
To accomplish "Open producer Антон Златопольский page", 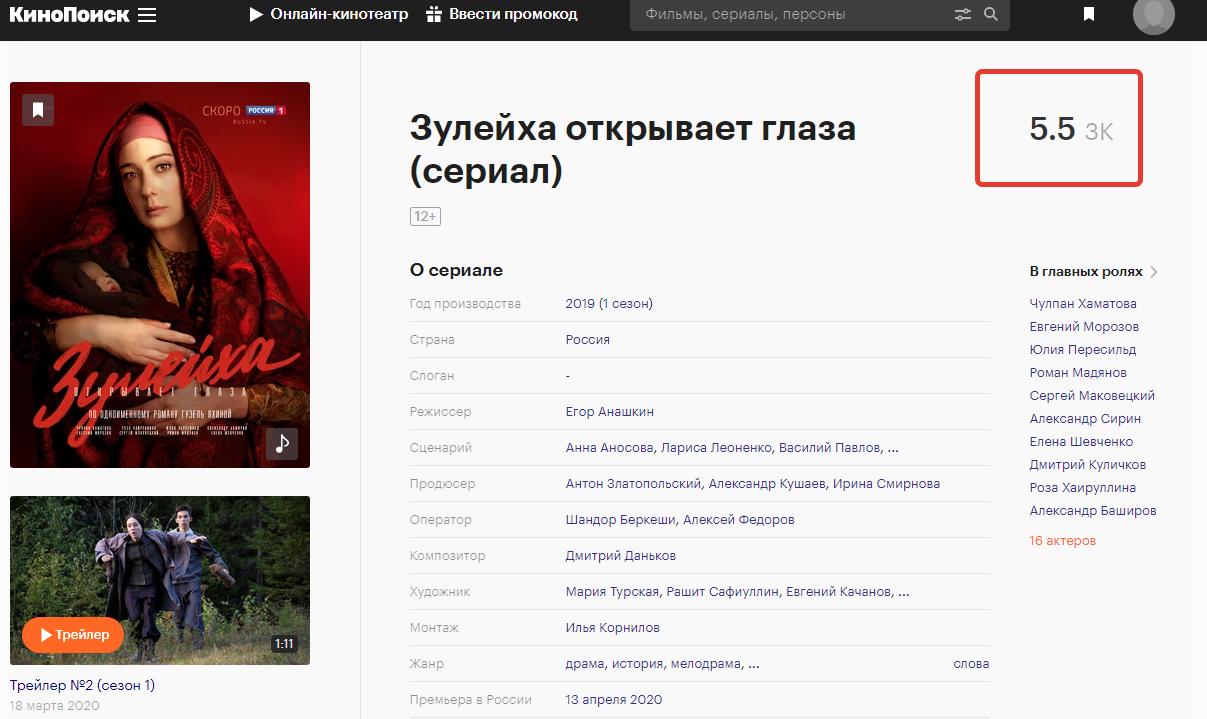I will [x=633, y=483].
